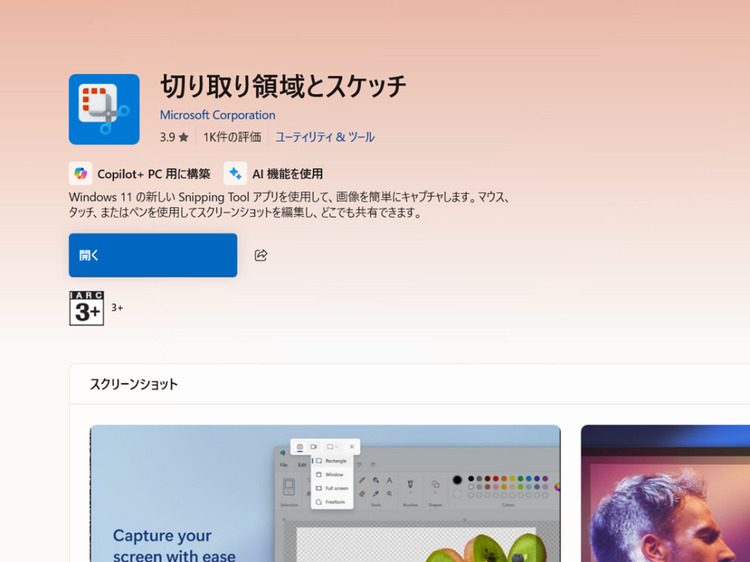Click the スクリーンショット section heading
The image size is (750, 562).
pyautogui.click(x=134, y=384)
